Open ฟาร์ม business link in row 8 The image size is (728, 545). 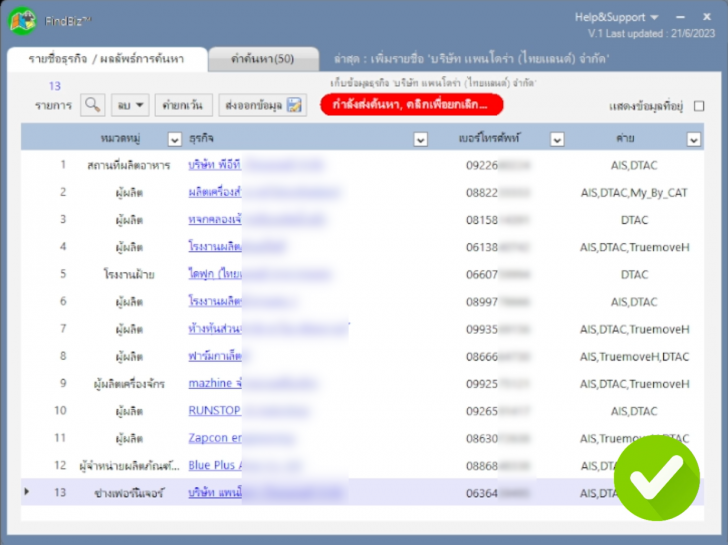point(214,357)
